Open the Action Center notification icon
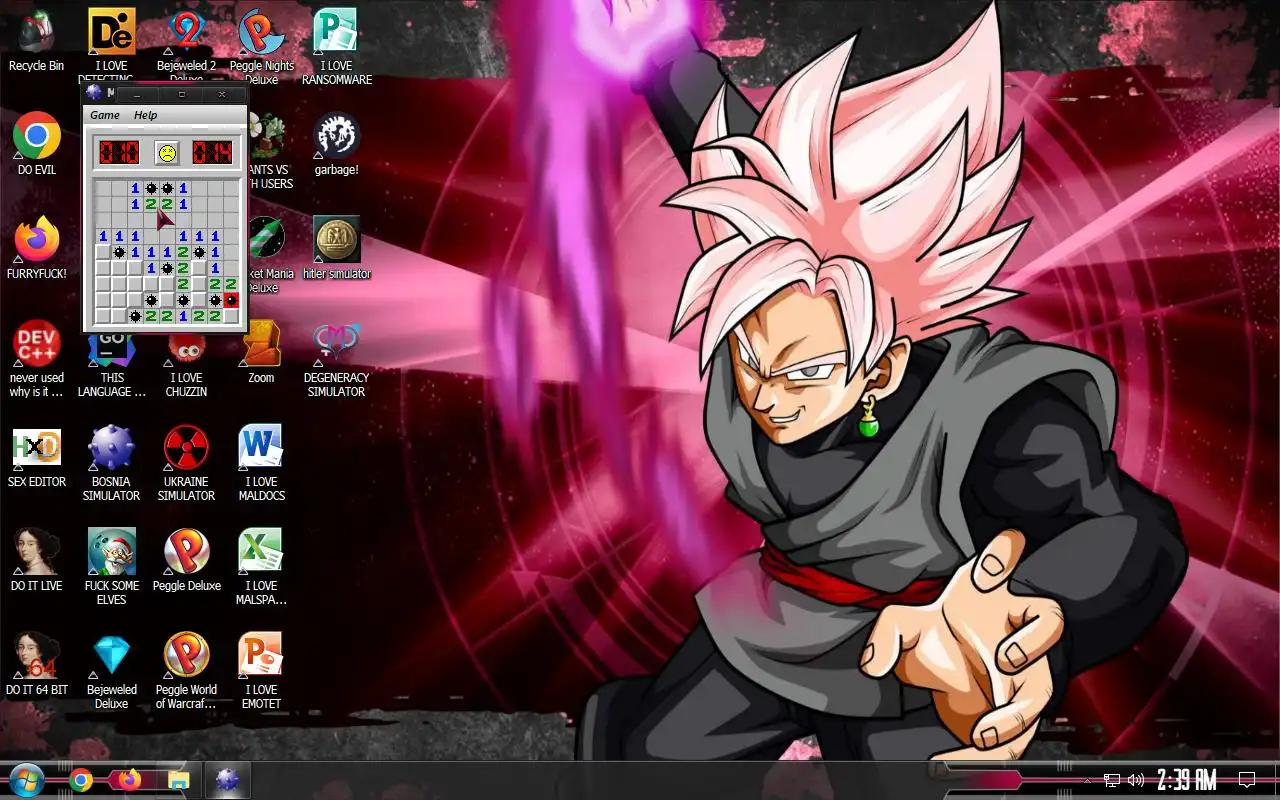Screen dimensions: 1280x800 1247,780
